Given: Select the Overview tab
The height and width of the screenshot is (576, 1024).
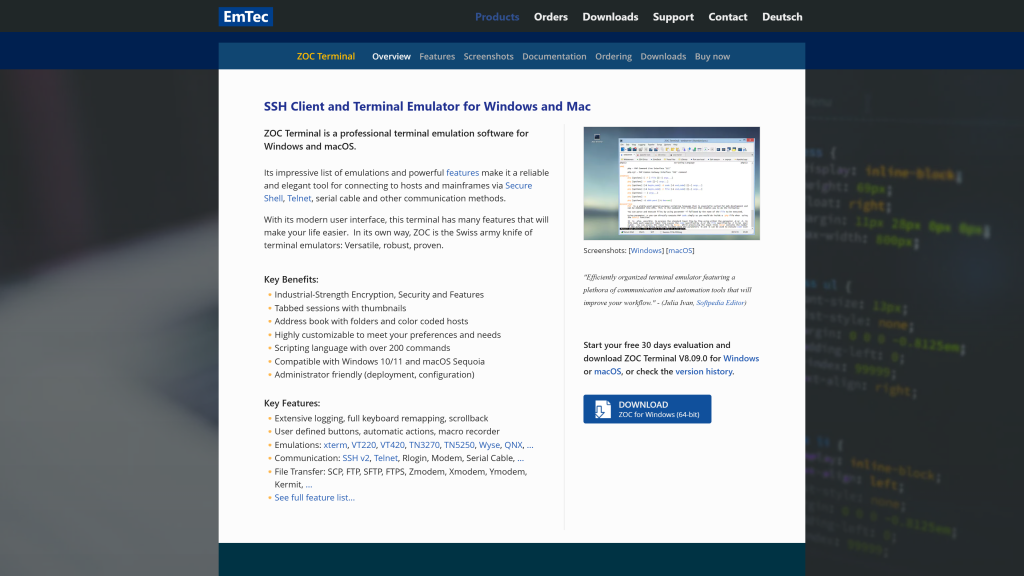Looking at the screenshot, I should [x=391, y=56].
